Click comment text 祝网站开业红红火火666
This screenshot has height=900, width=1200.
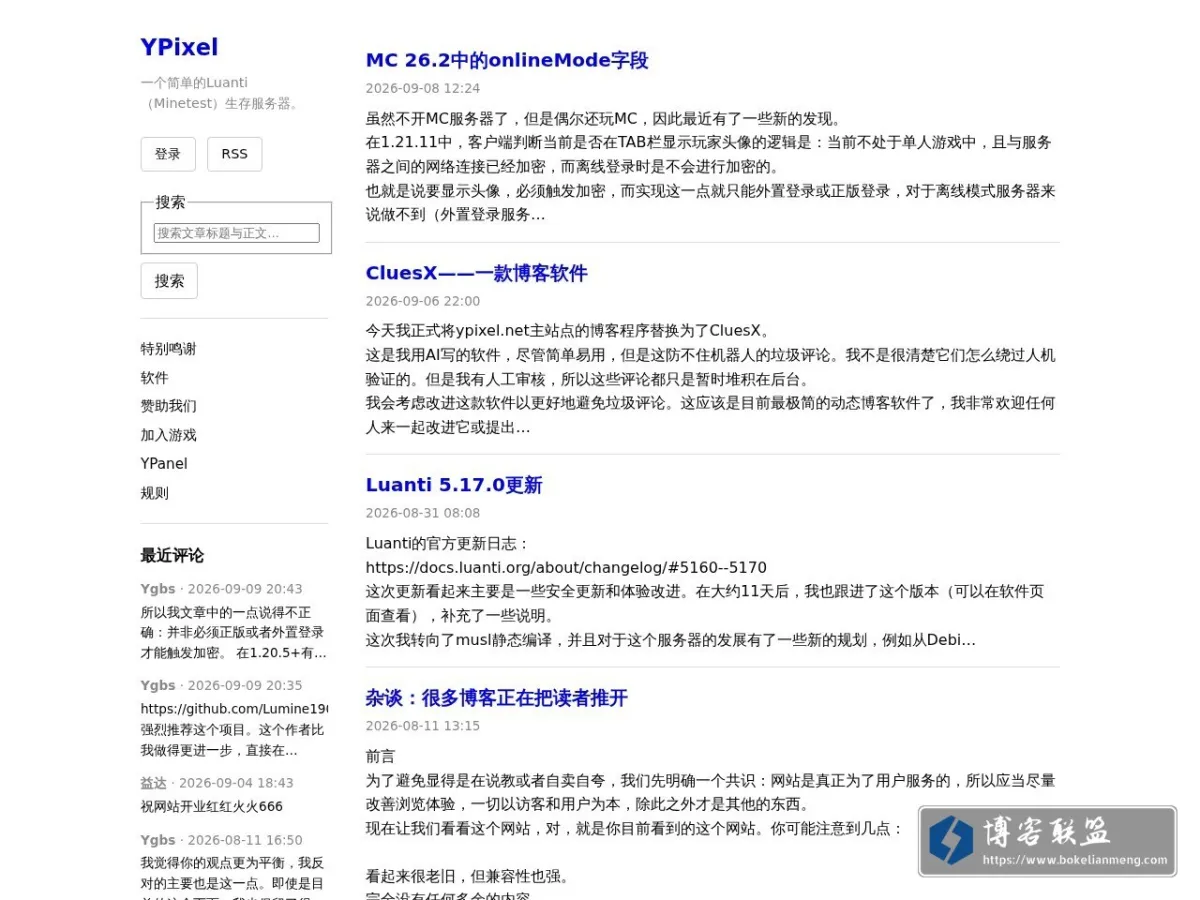(x=212, y=806)
